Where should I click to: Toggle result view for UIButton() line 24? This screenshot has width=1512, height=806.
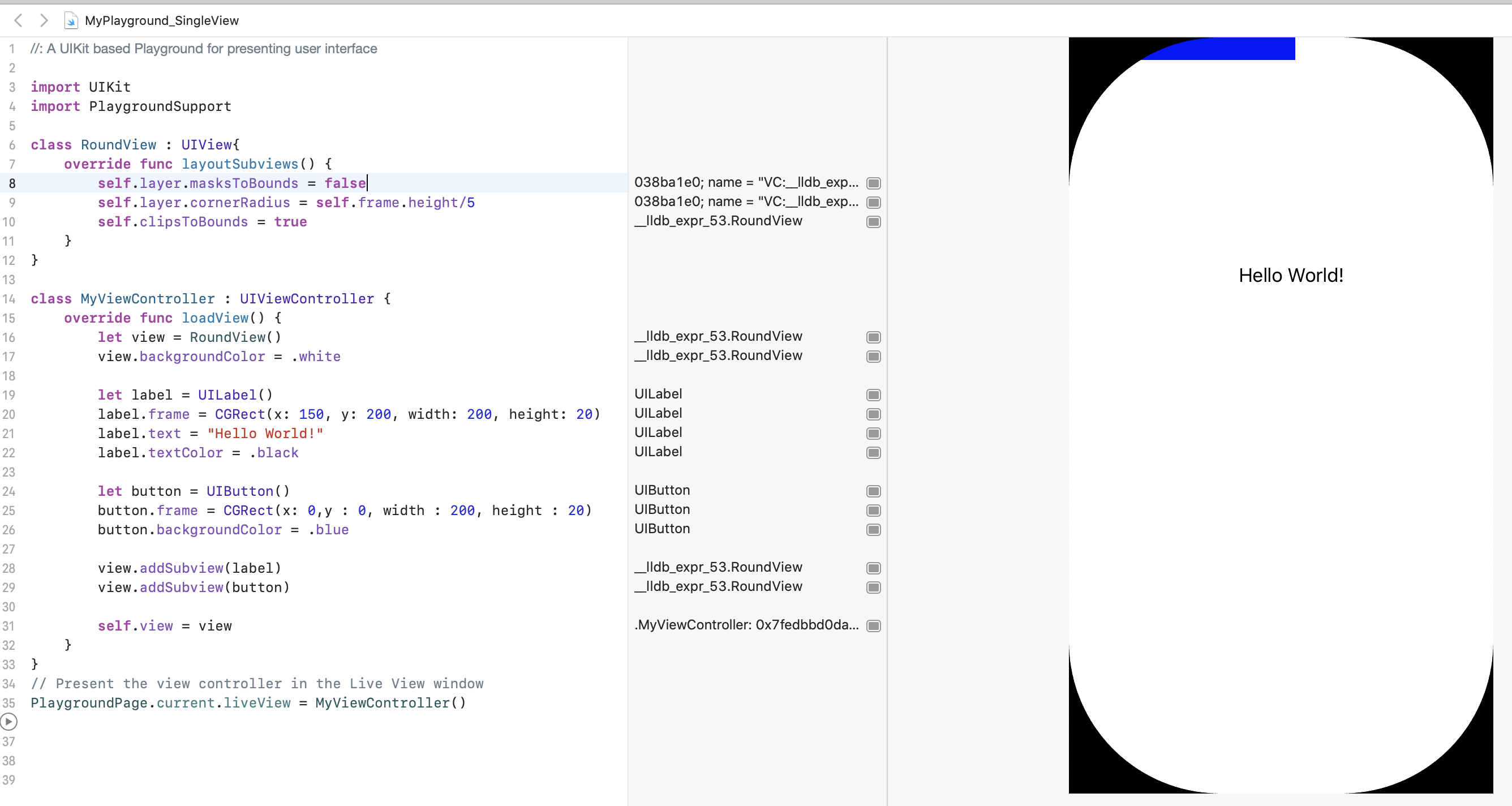click(873, 491)
